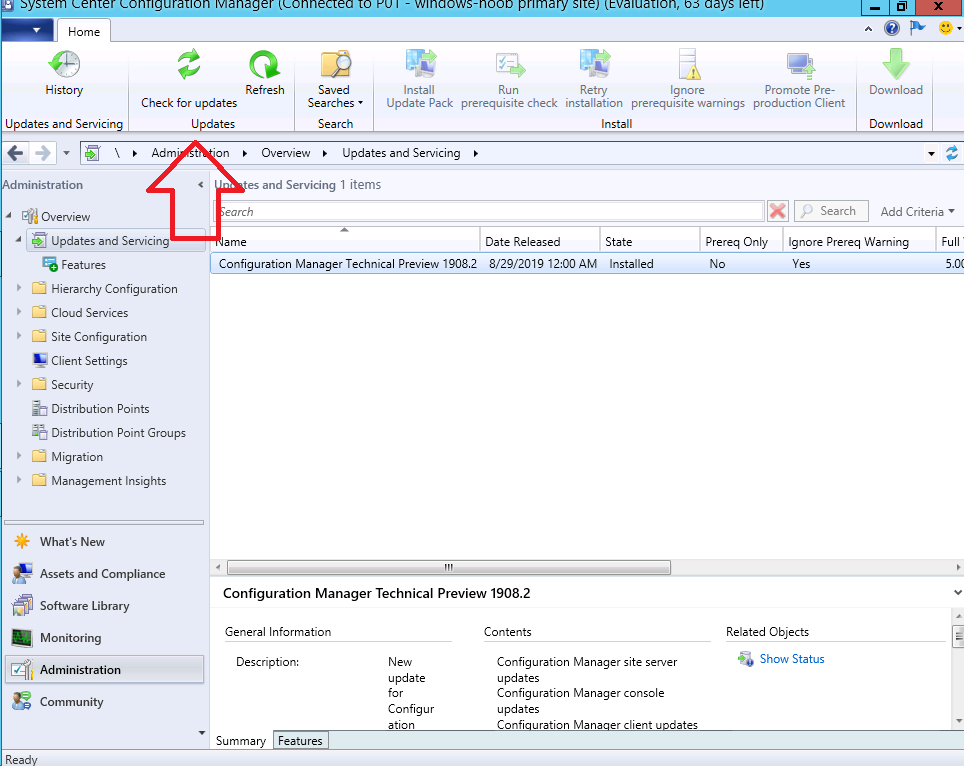The image size is (964, 766).
Task: Select Configuration Manager Technical Preview 1908.2 row
Action: [x=587, y=264]
